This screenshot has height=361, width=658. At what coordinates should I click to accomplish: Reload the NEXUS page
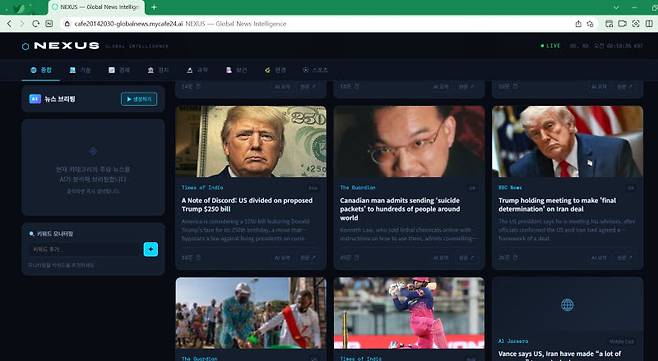[x=36, y=24]
